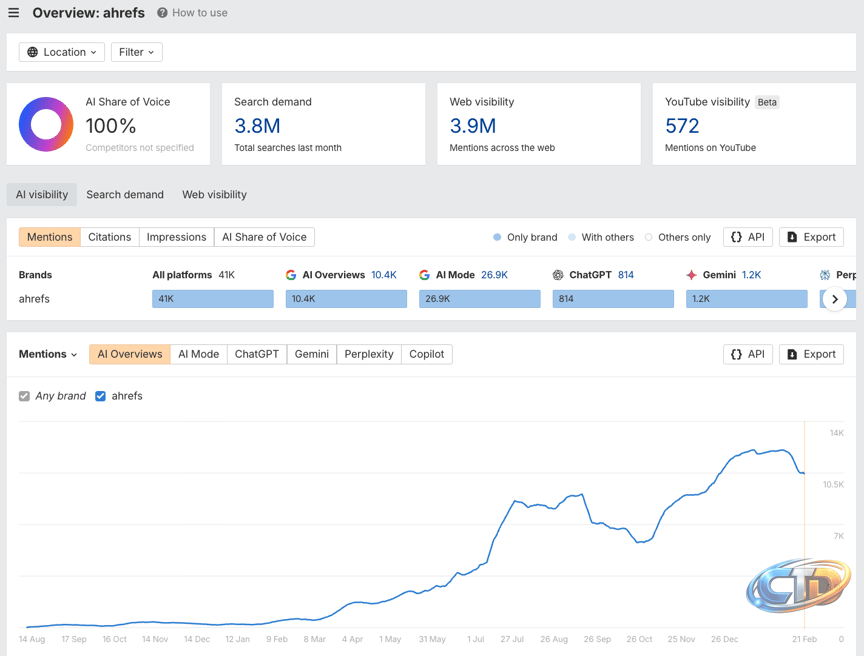Click AI Overviews 10.4K count link
This screenshot has height=656, width=864.
pos(384,275)
